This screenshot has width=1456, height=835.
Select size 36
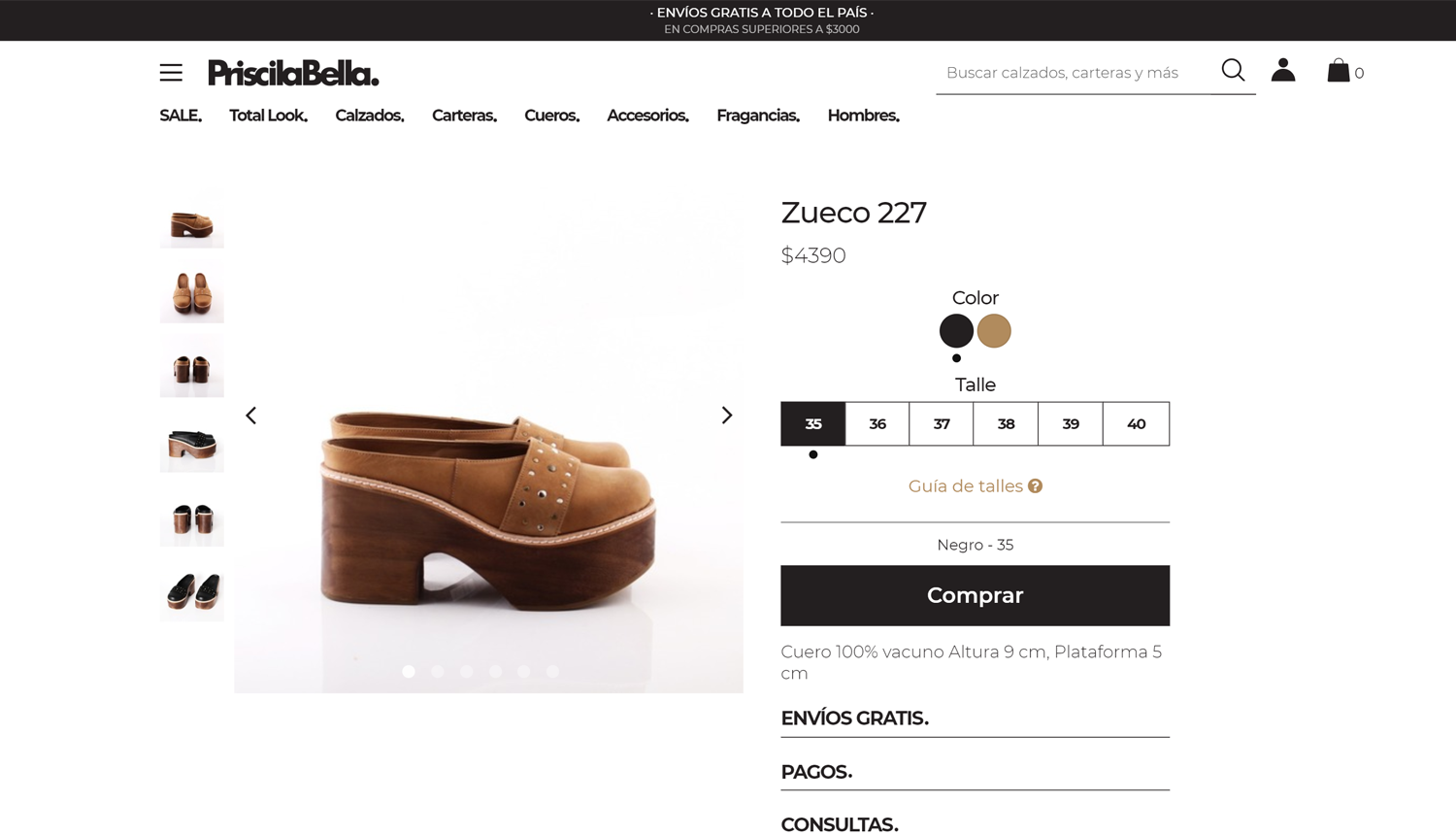[877, 424]
